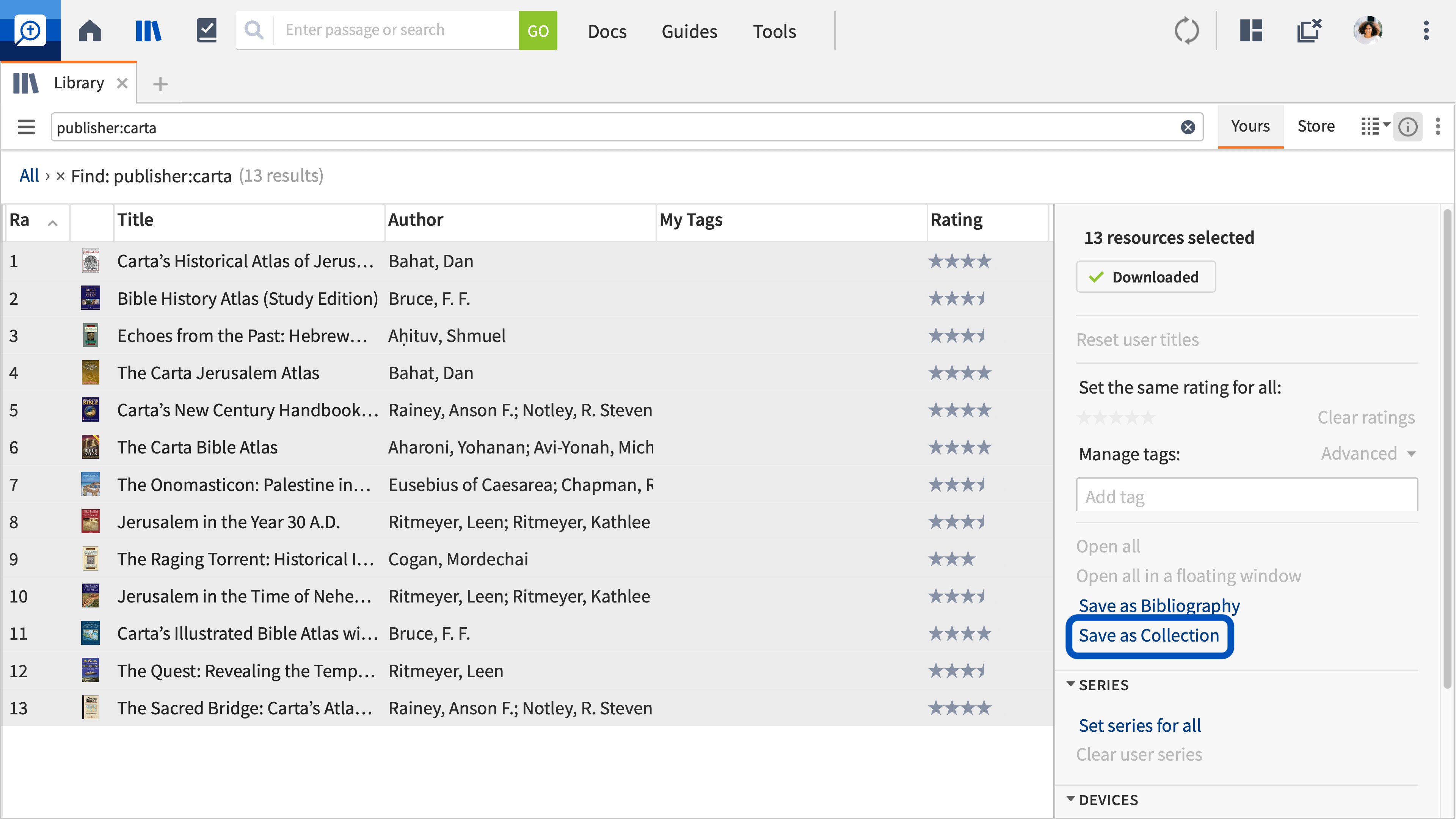
Task: Focus the Add tag input field
Action: (1247, 496)
